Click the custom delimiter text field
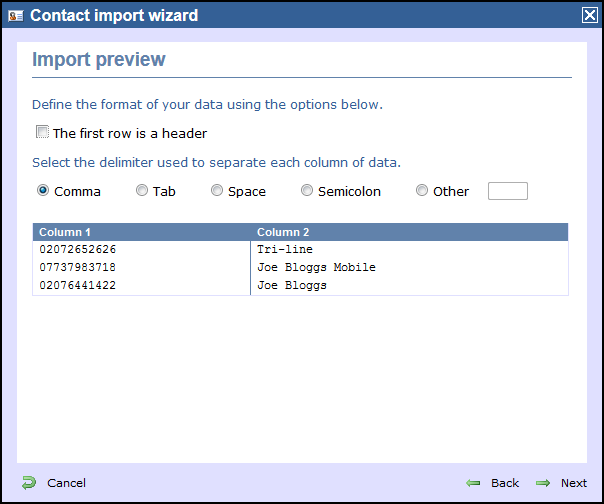Viewport: 604px width, 504px height. click(x=508, y=191)
